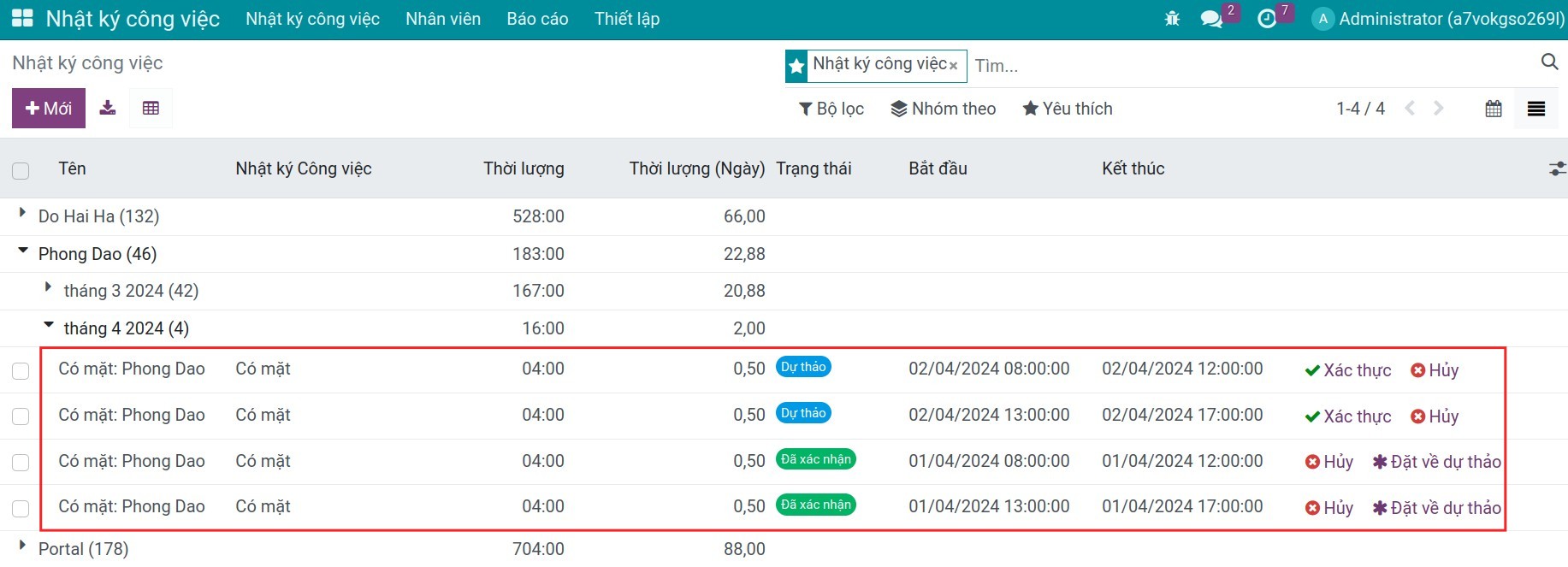Click the search magnifier icon
Viewport: 1568px width, 567px height.
coord(1549,62)
